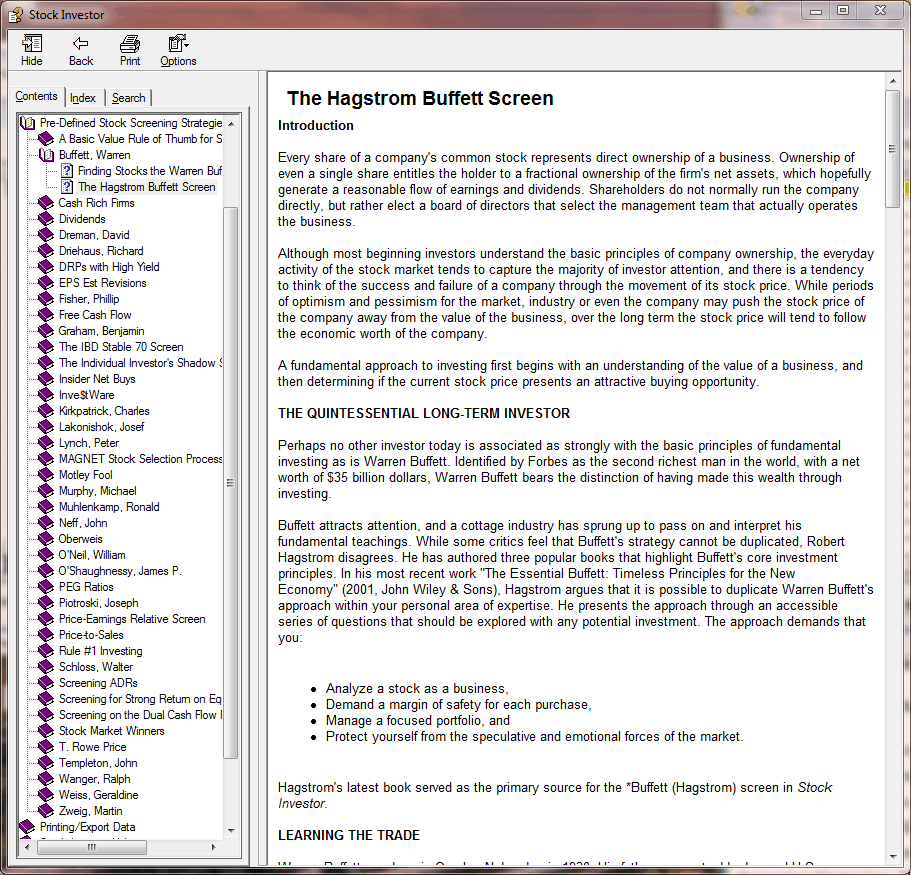Click page icon for Finding Stocks topic
911x875 pixels.
[67, 171]
